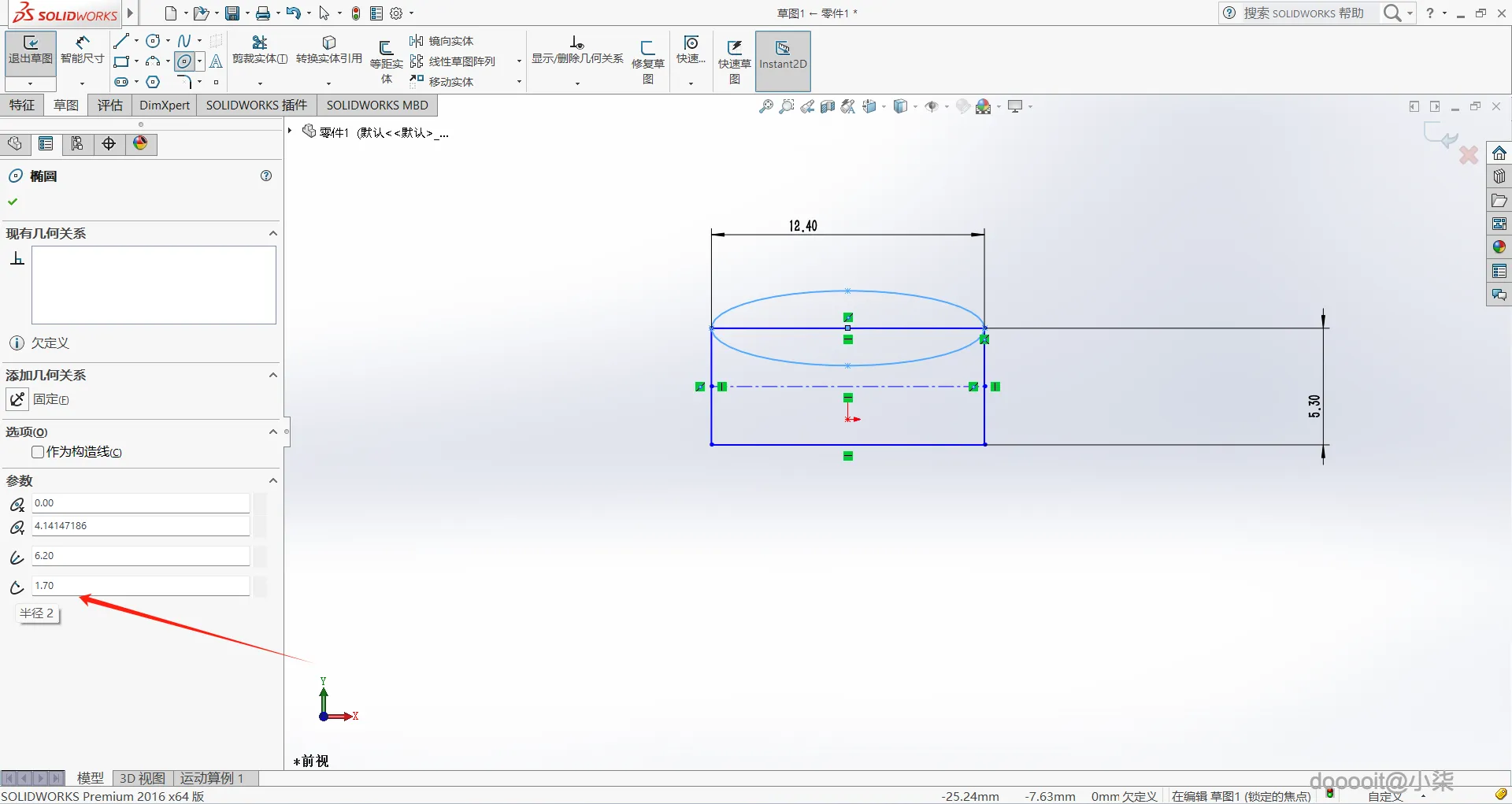Select the Corner Rectangle tool

(120, 61)
